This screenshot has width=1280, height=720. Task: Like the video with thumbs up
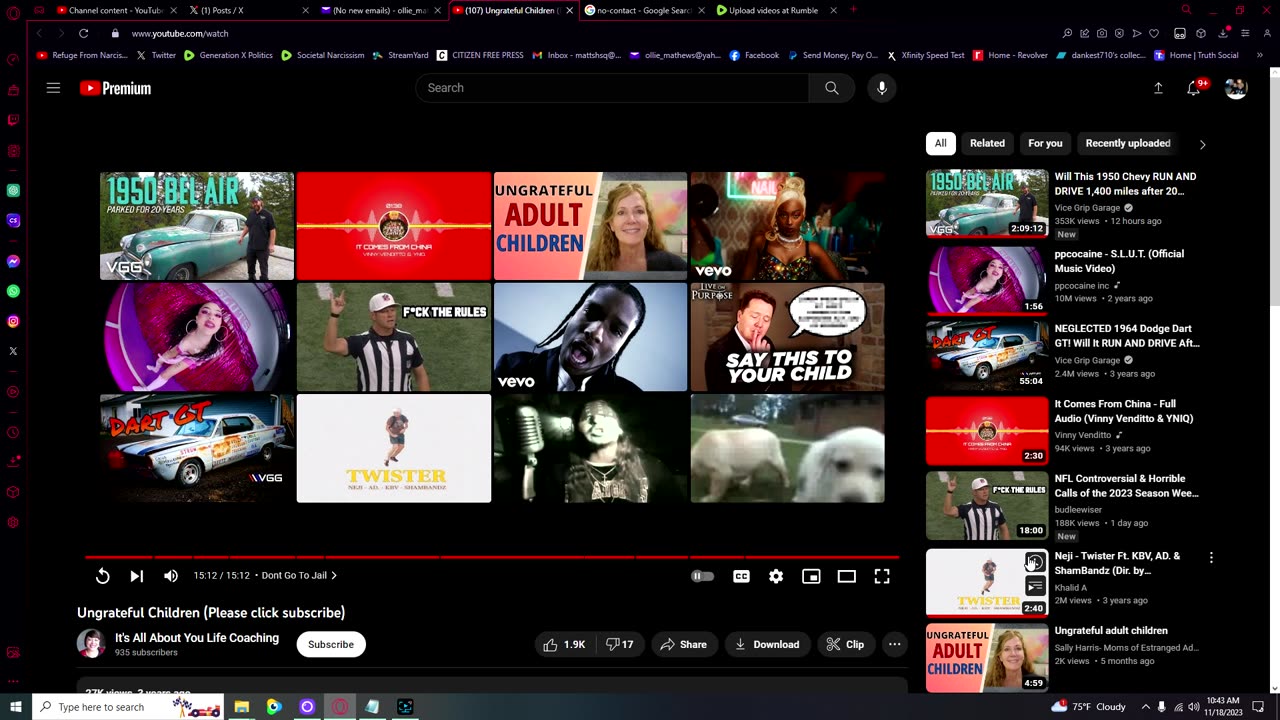coord(564,645)
